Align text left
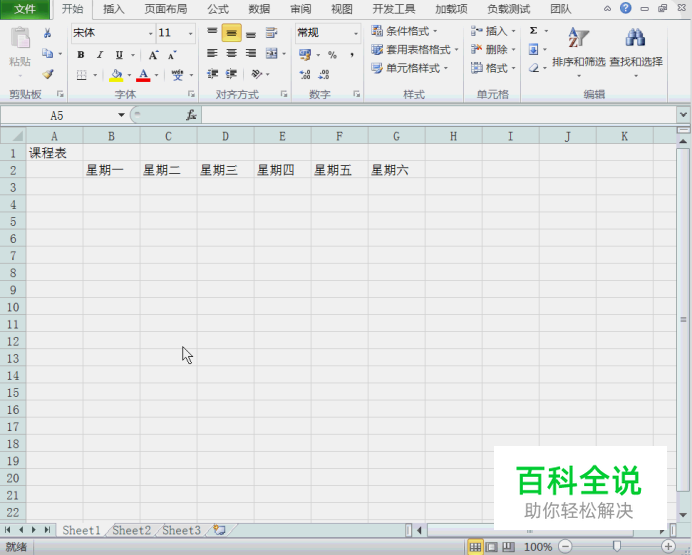This screenshot has height=555, width=692. pyautogui.click(x=212, y=53)
